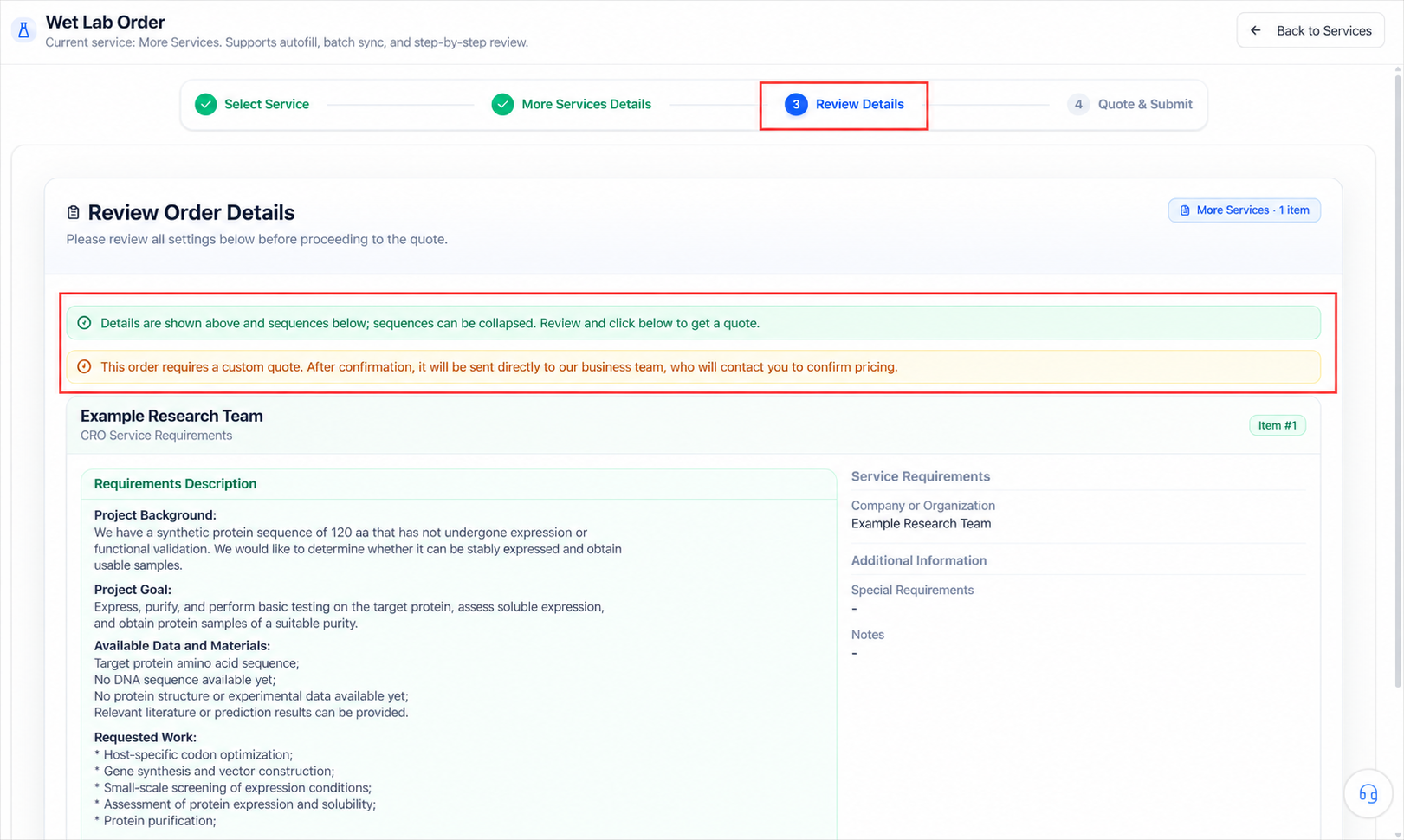This screenshot has height=840, width=1404.
Task: Click the 'Host-specific codon optimization;' line
Action: pos(193,754)
